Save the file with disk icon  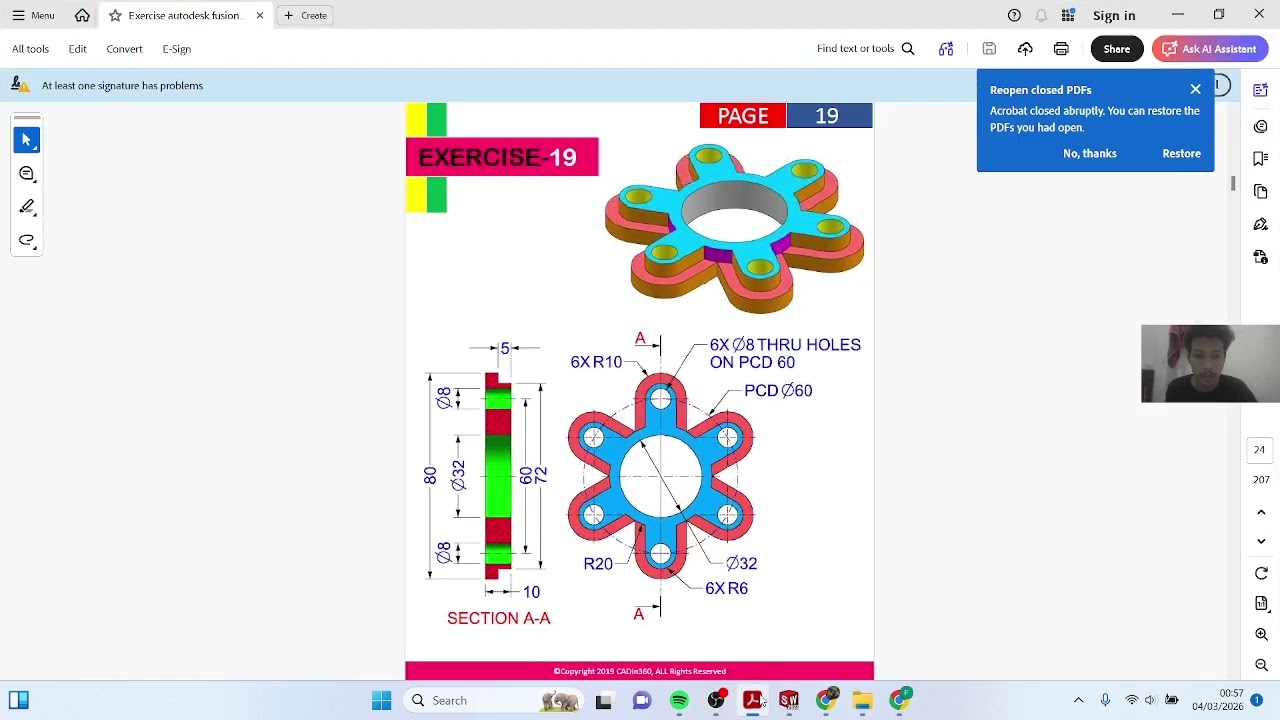(989, 48)
